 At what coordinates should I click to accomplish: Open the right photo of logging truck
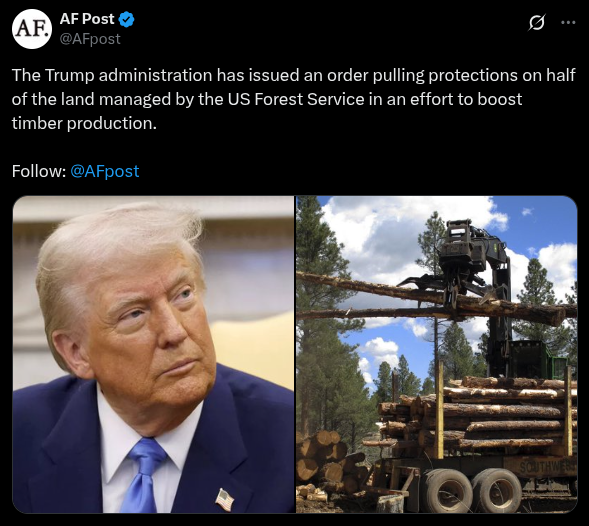coord(436,354)
